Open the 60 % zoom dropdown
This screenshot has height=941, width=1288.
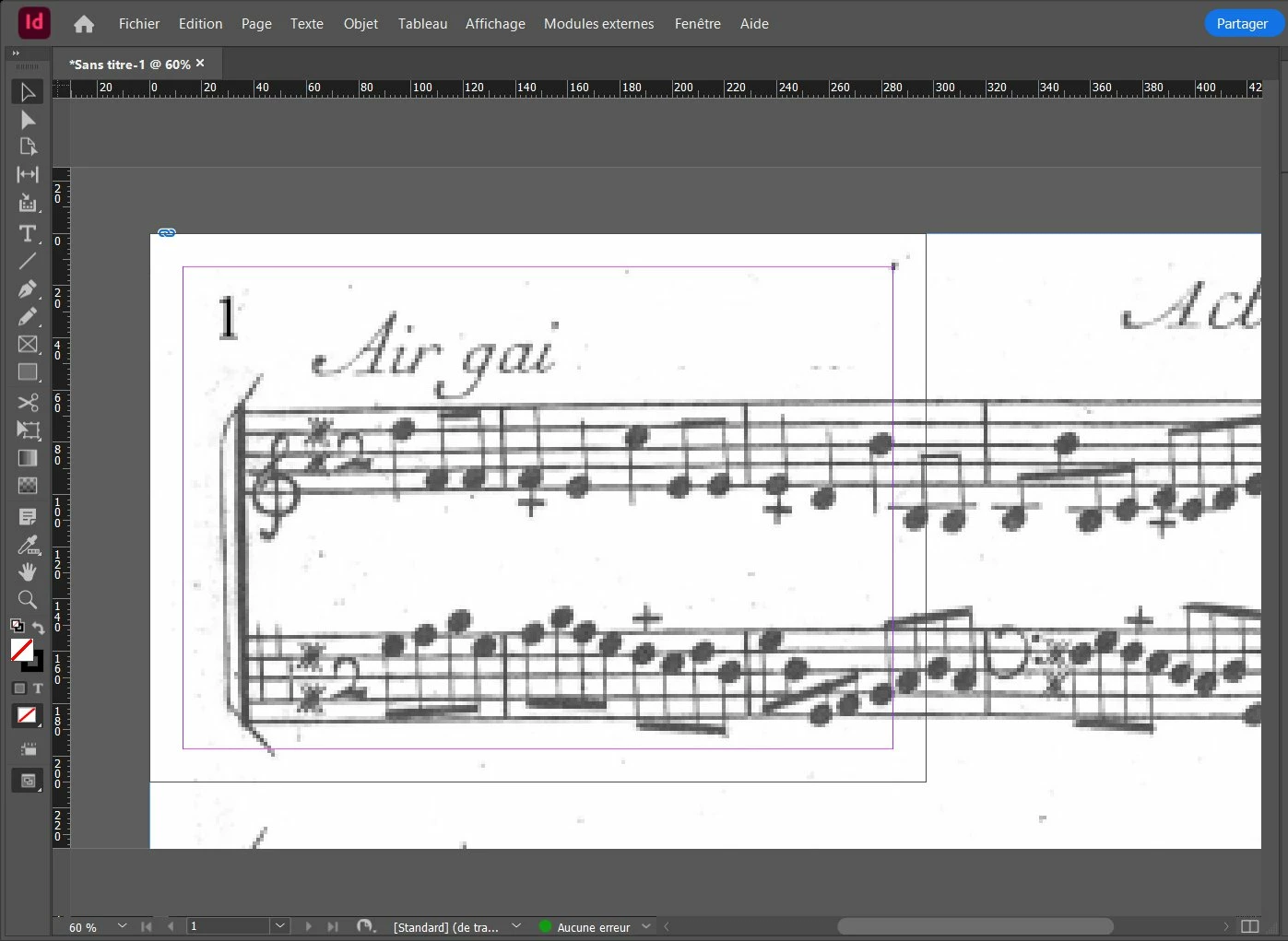122,926
